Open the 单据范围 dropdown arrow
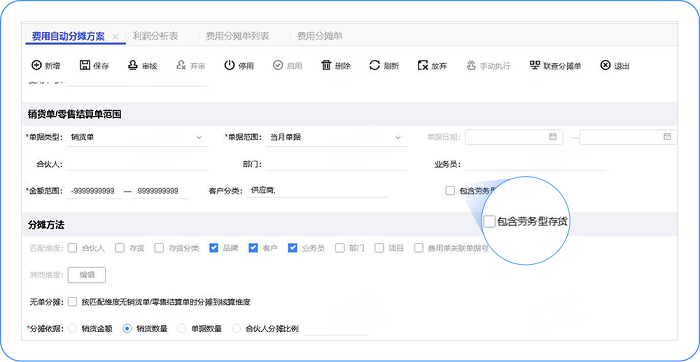The height and width of the screenshot is (362, 700). (x=398, y=137)
